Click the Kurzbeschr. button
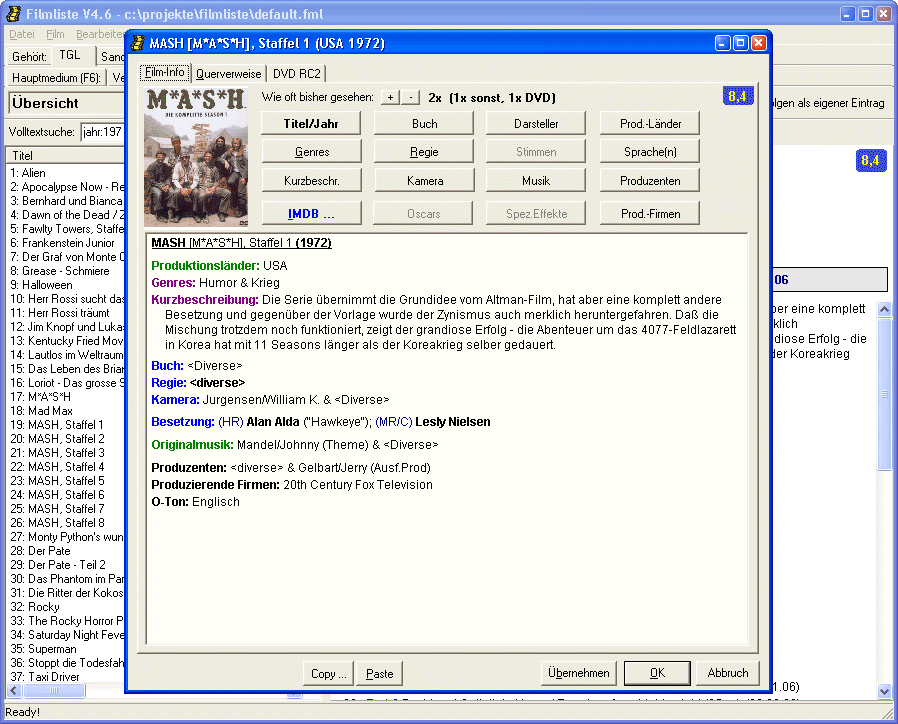This screenshot has width=898, height=724. (x=312, y=180)
